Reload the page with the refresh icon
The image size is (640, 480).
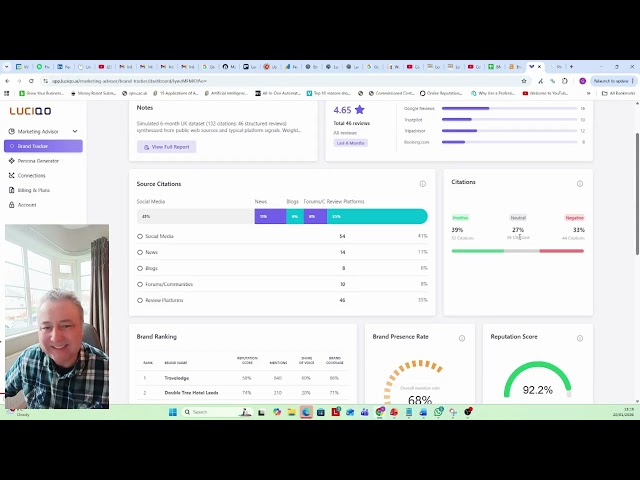point(31,81)
